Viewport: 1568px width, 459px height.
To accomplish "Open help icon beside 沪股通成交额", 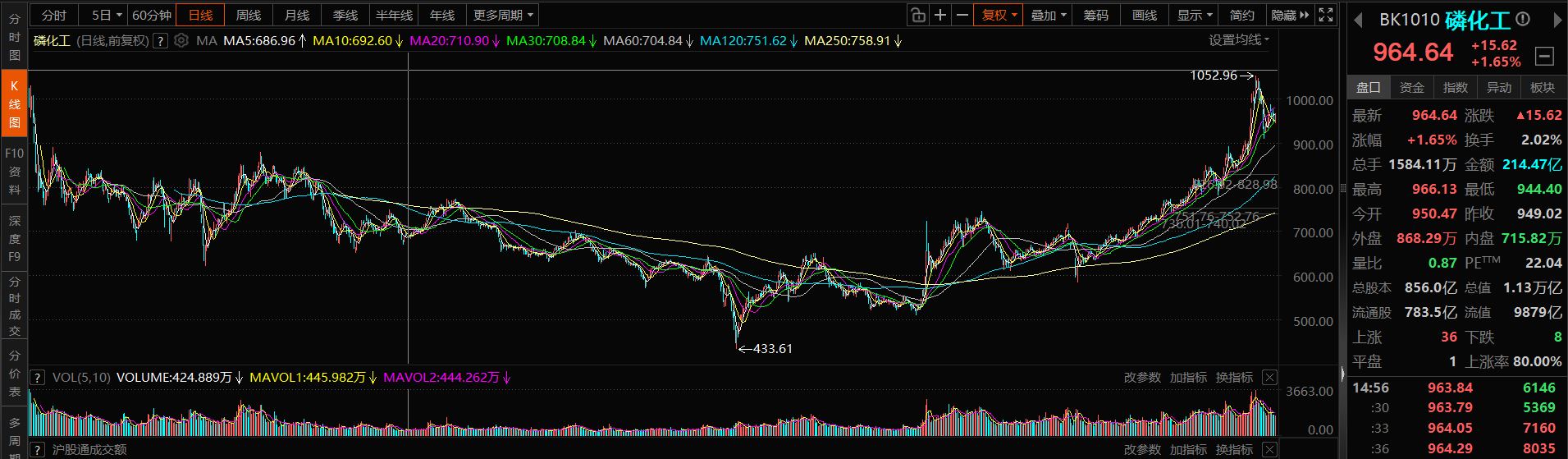I will click(x=37, y=449).
